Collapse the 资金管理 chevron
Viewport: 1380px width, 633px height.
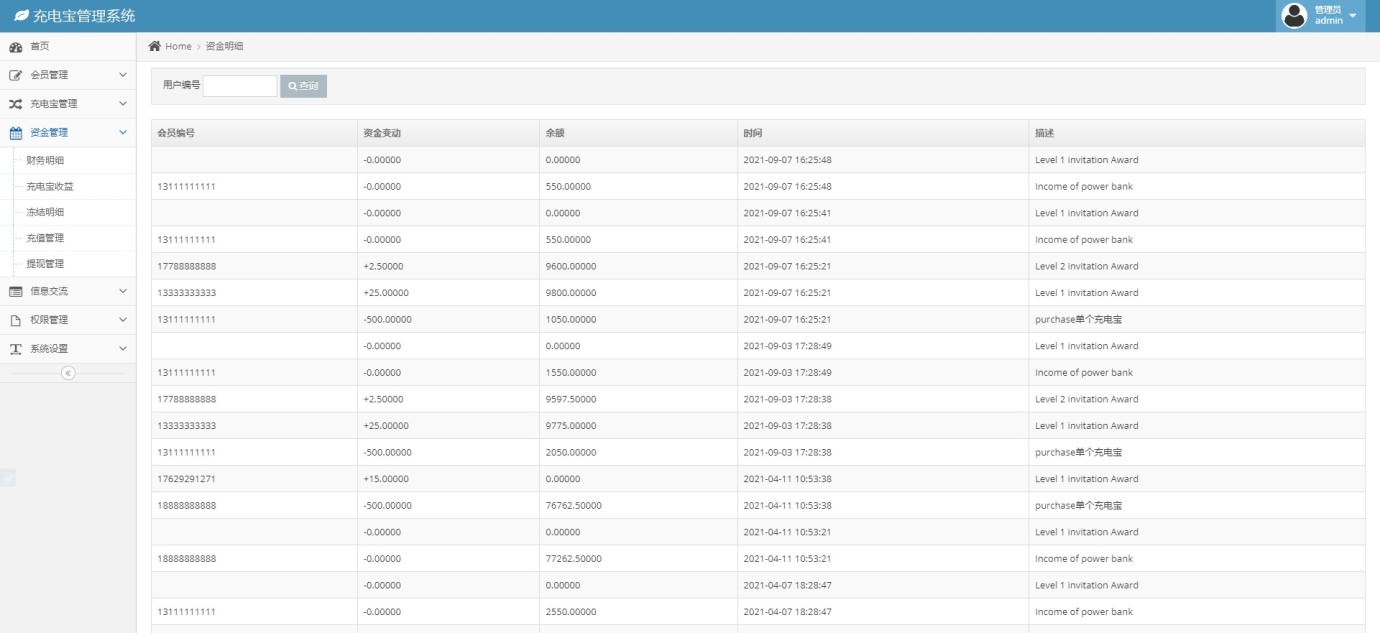click(123, 132)
